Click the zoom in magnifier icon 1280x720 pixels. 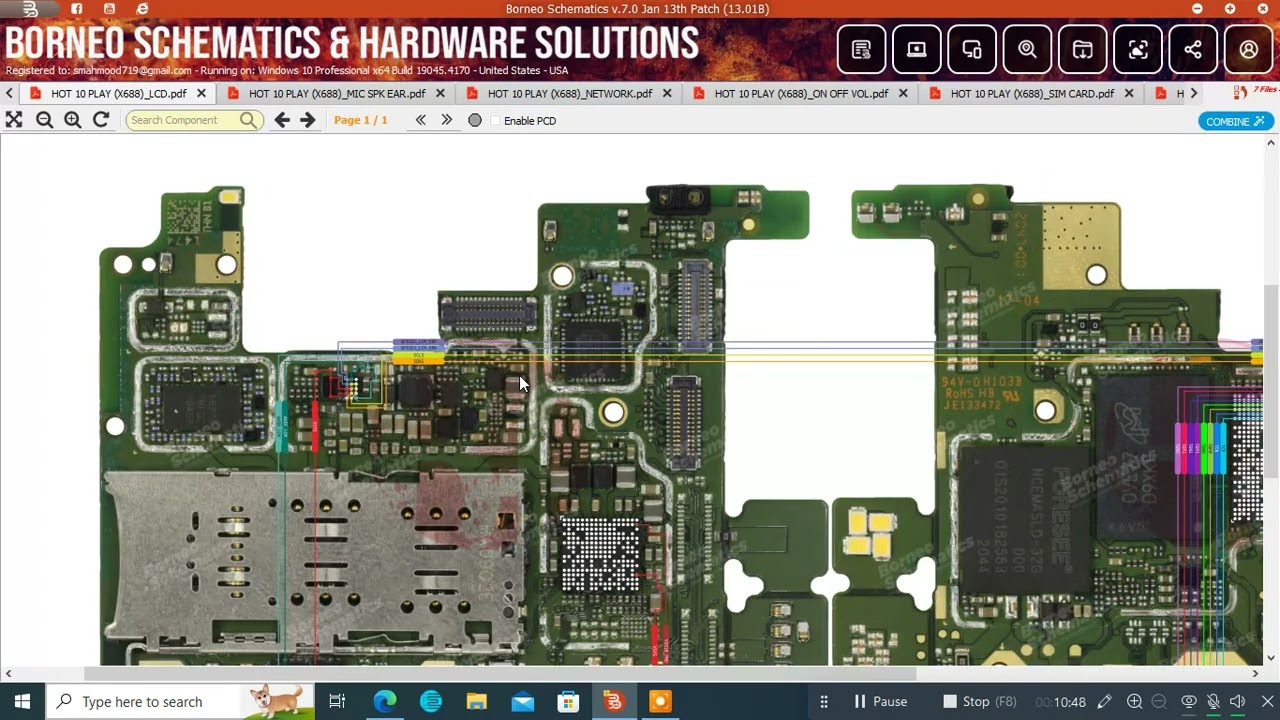pyautogui.click(x=72, y=120)
